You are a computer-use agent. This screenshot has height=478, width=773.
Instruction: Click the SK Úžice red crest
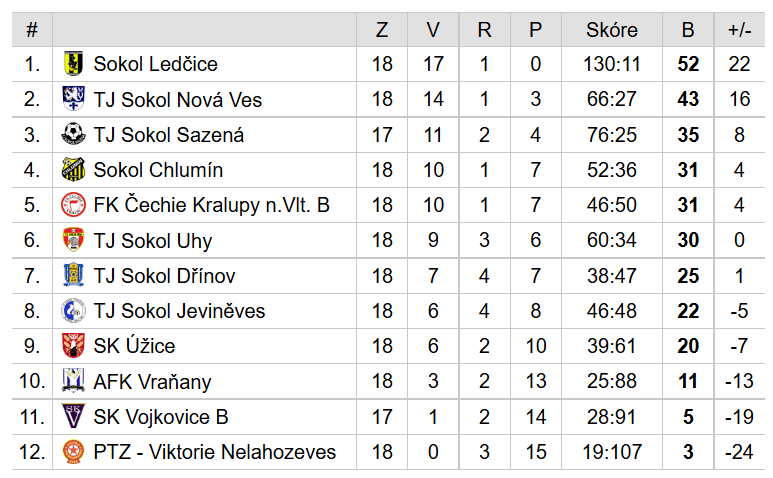73,345
